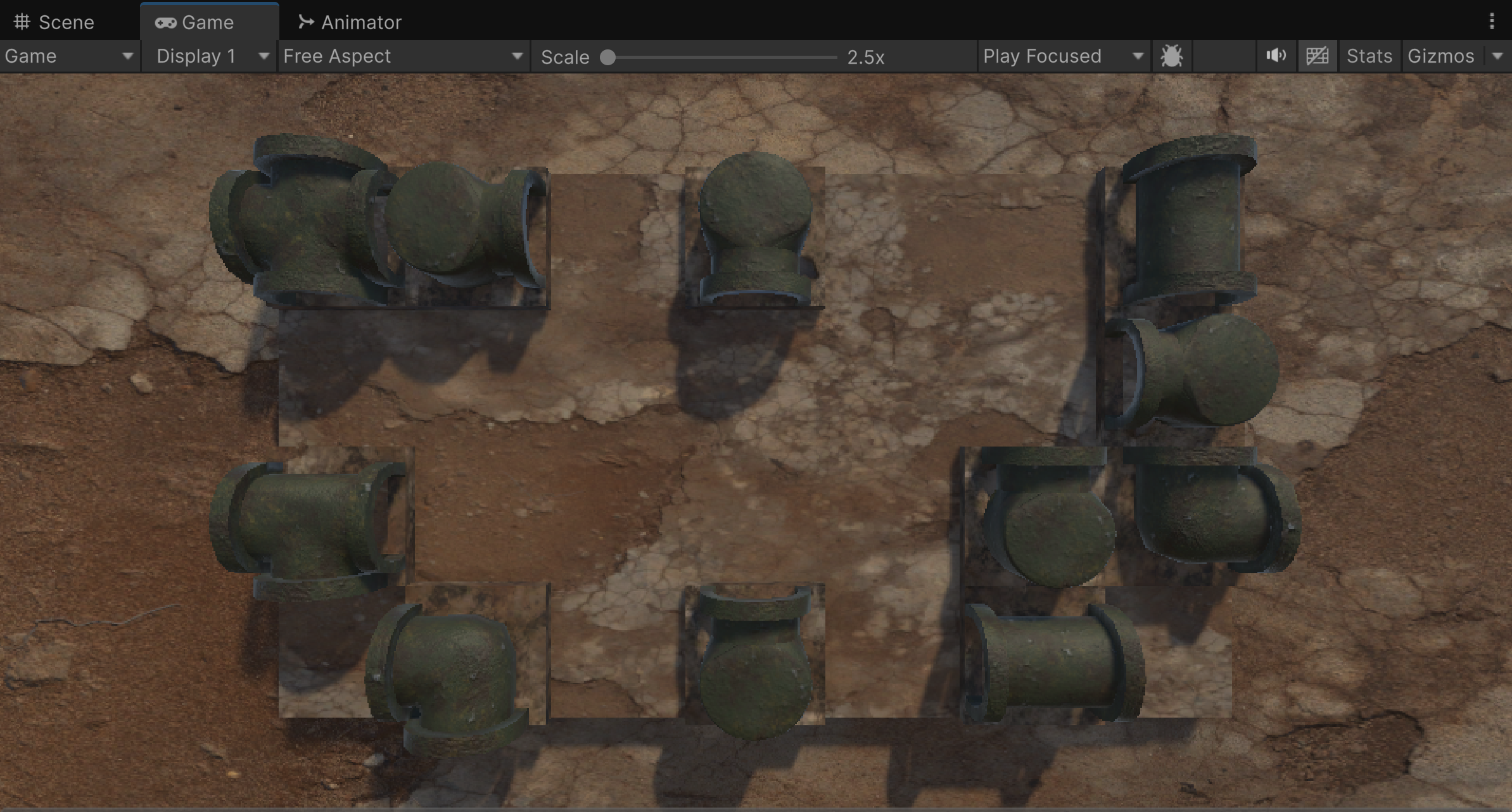Switch to the Scene tab
Viewport: 1512px width, 812px height.
tap(54, 22)
